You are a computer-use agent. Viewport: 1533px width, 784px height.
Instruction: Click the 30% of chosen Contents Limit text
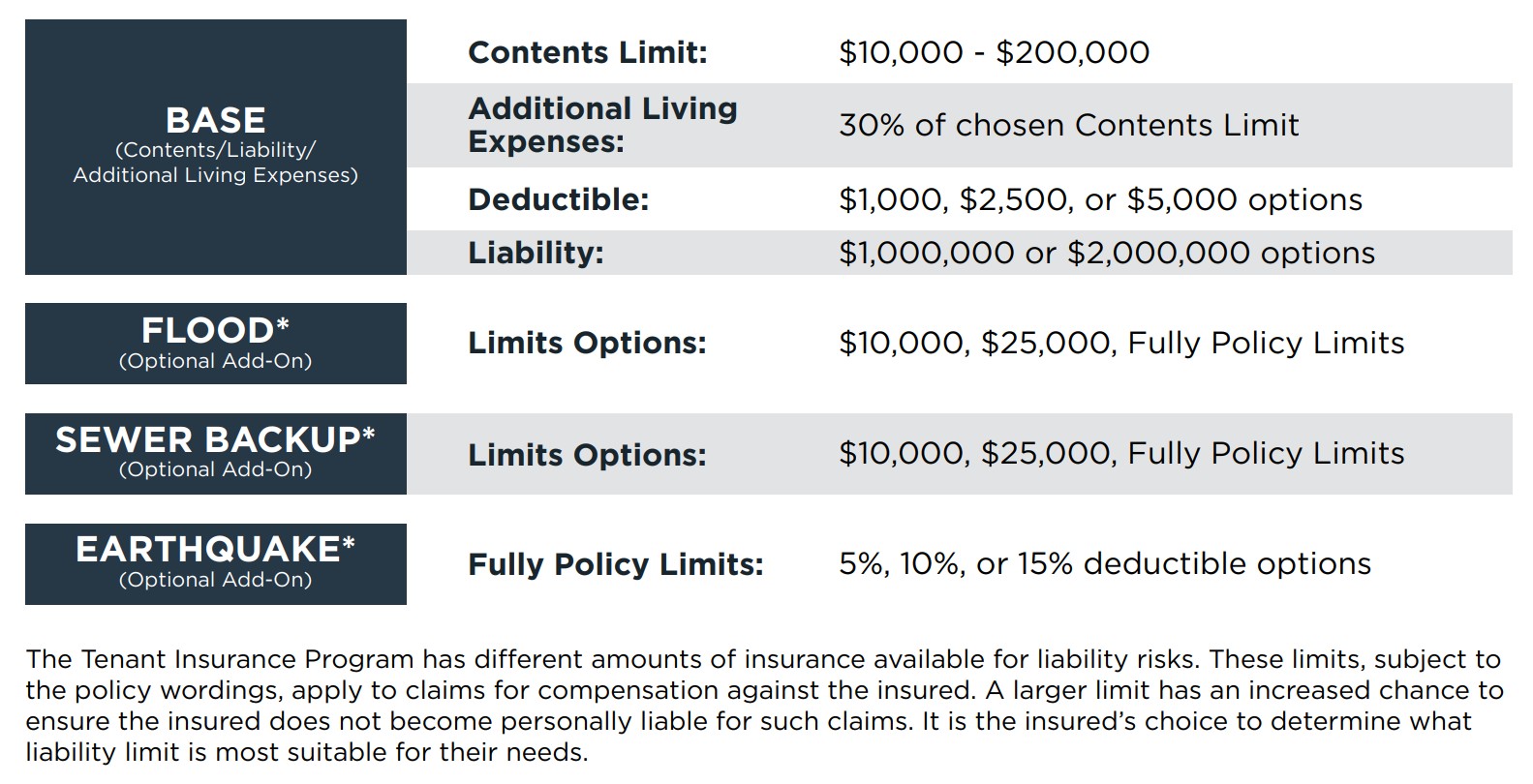point(1069,125)
